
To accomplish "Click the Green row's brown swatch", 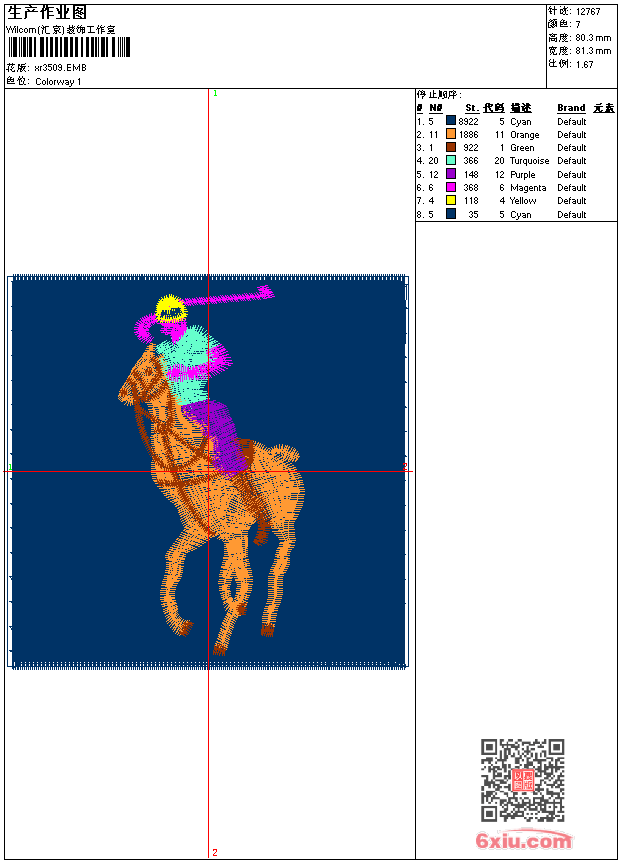I will [451, 147].
